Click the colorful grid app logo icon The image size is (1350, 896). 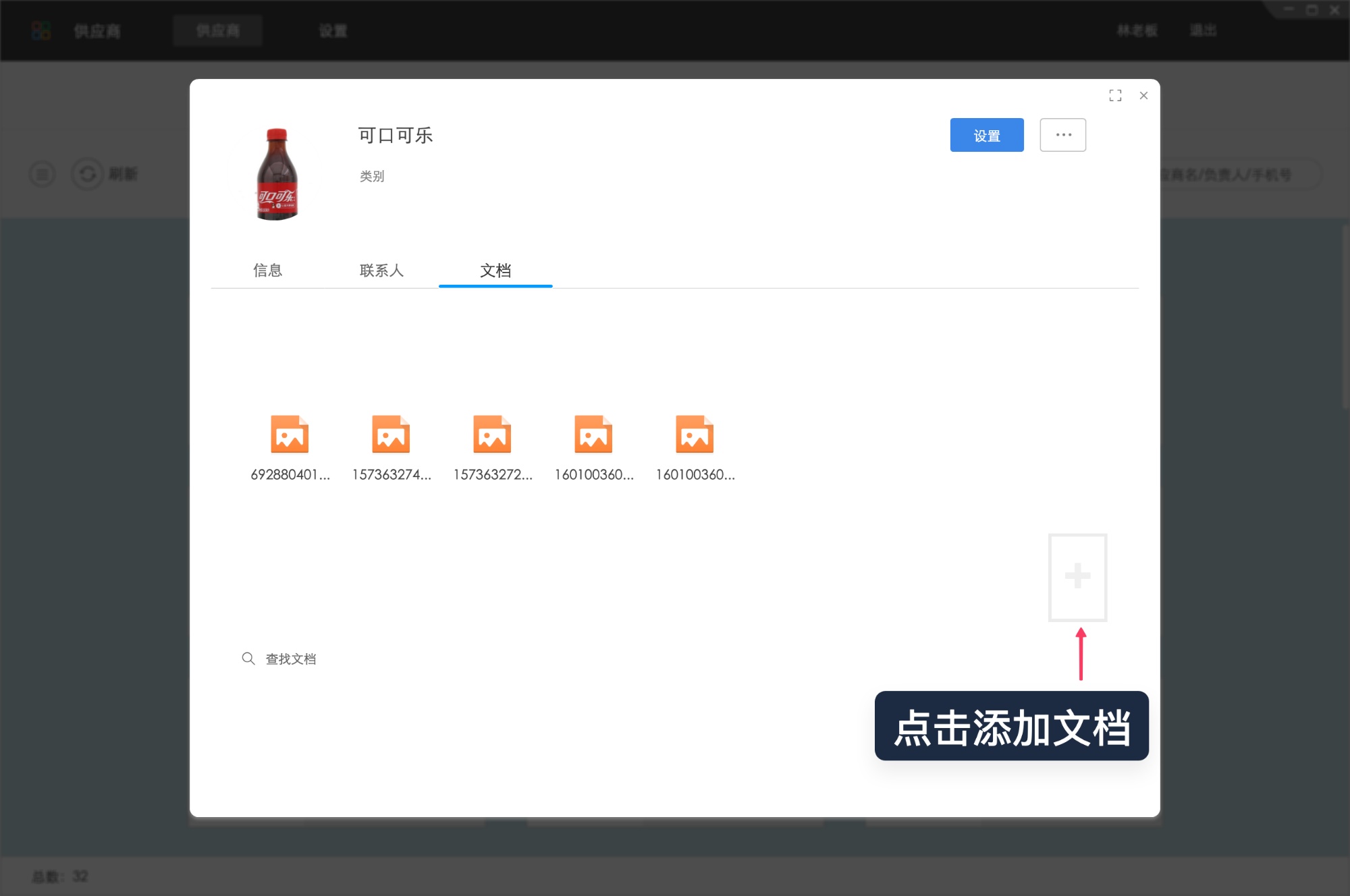tap(41, 30)
